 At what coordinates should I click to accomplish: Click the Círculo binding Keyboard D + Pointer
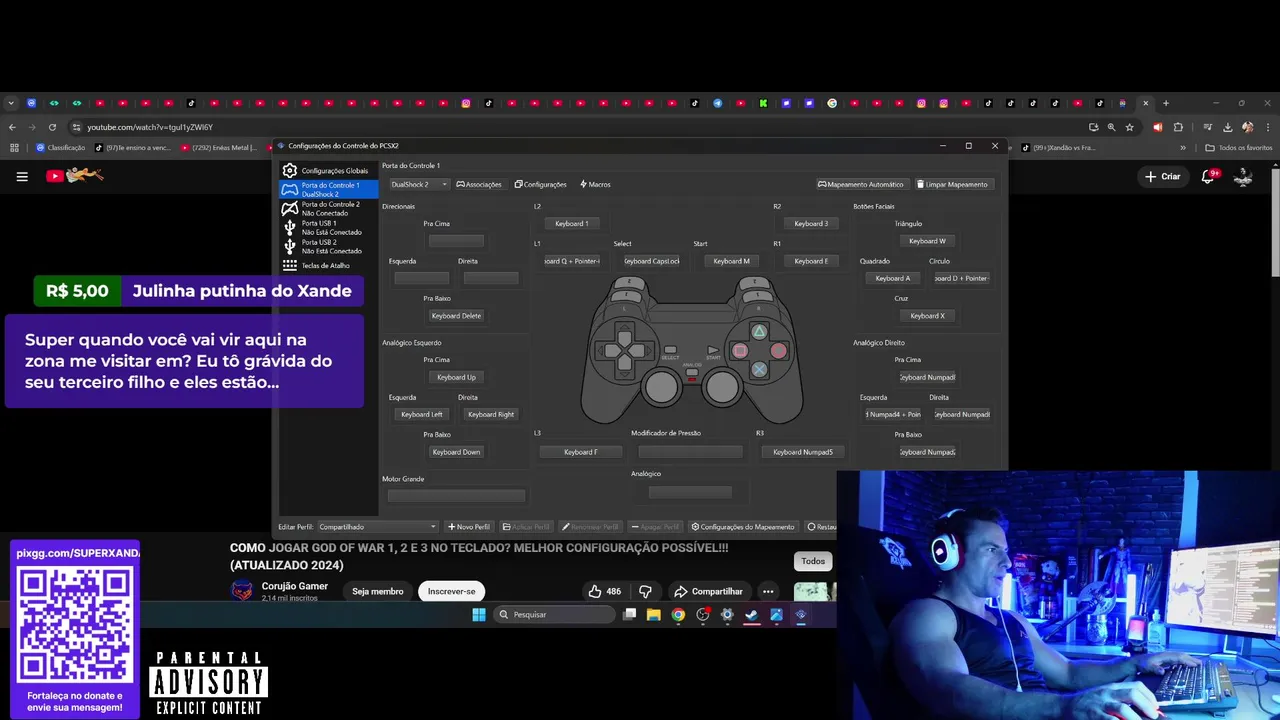(x=962, y=278)
